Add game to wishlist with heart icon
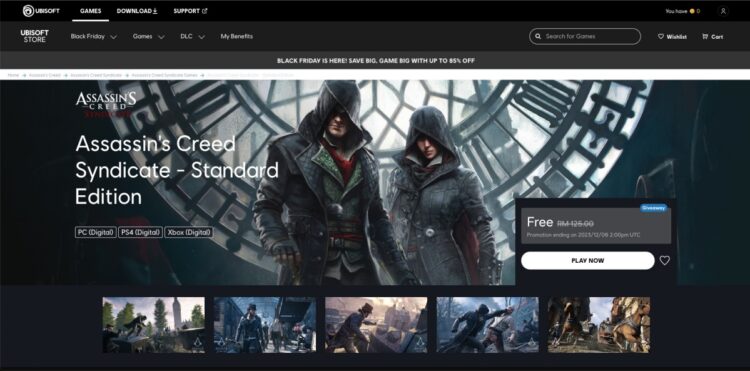This screenshot has height=371, width=750. [664, 261]
